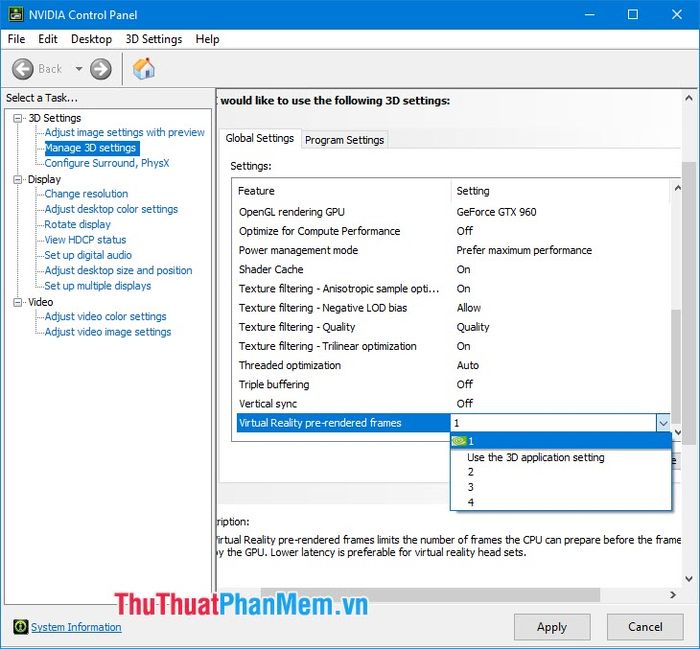Viewport: 700px width, 649px height.
Task: Click GeForce GTX 960 setting value
Action: [x=496, y=212]
